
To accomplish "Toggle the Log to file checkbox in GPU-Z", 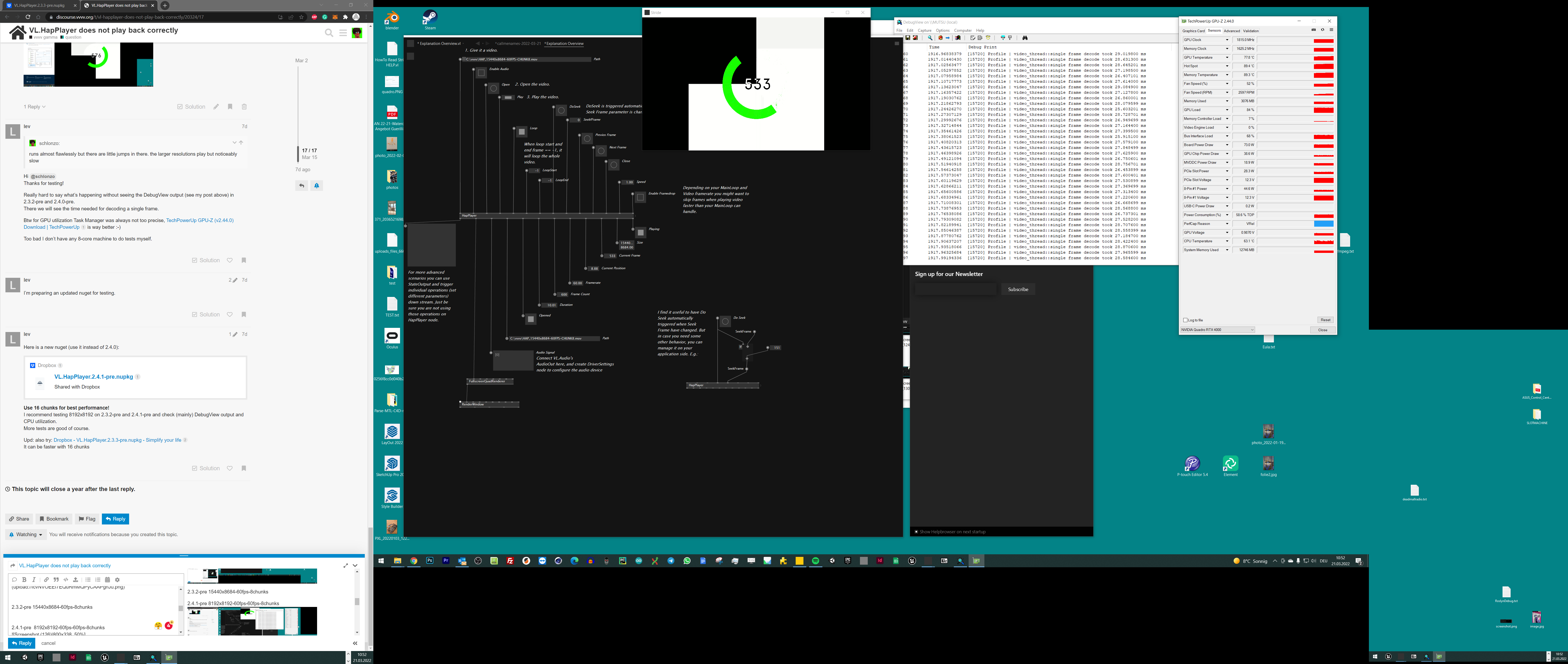I will [1185, 320].
